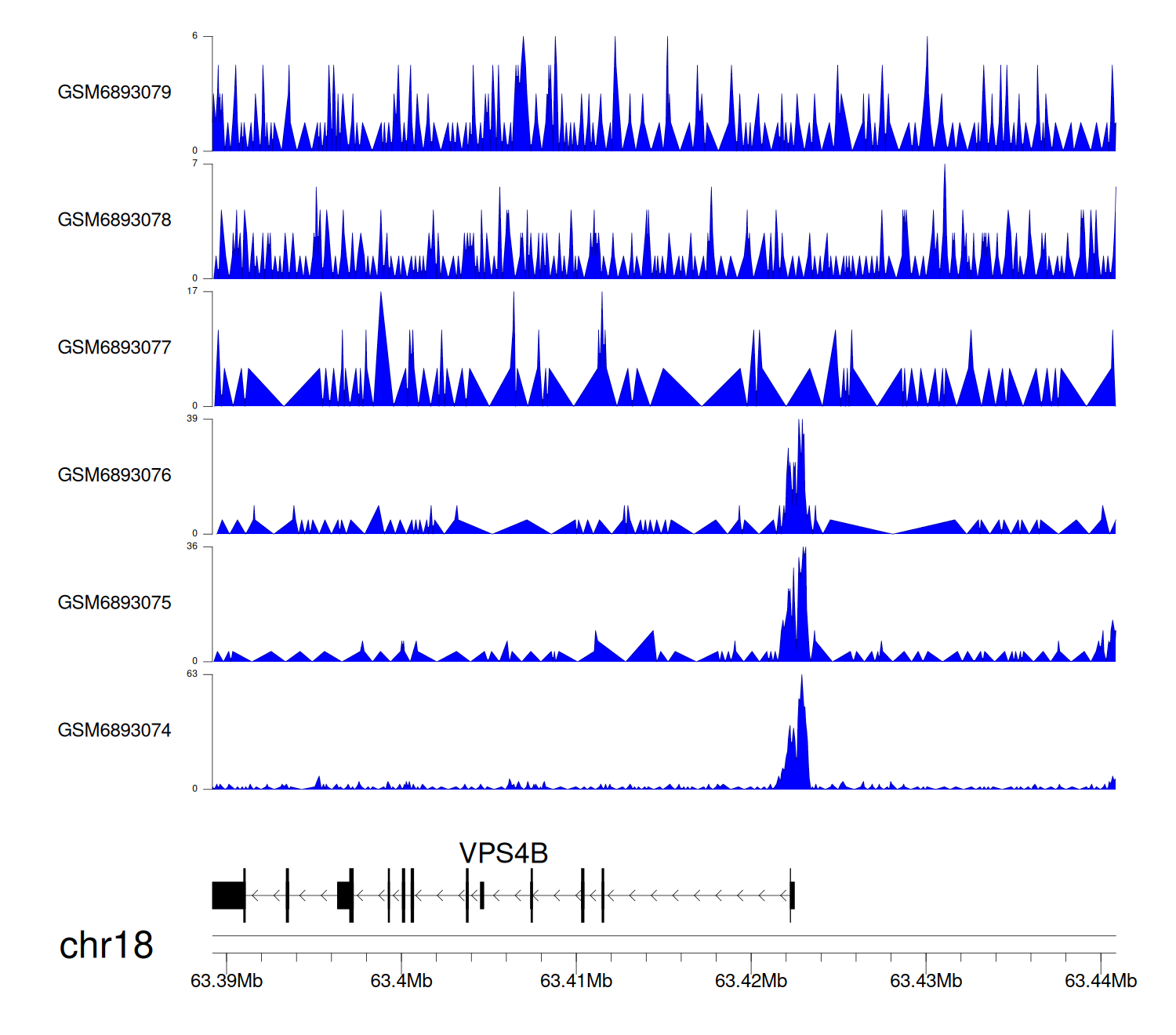Click the y-axis maximum value 17
The width and height of the screenshot is (1176, 1035).
click(192, 292)
